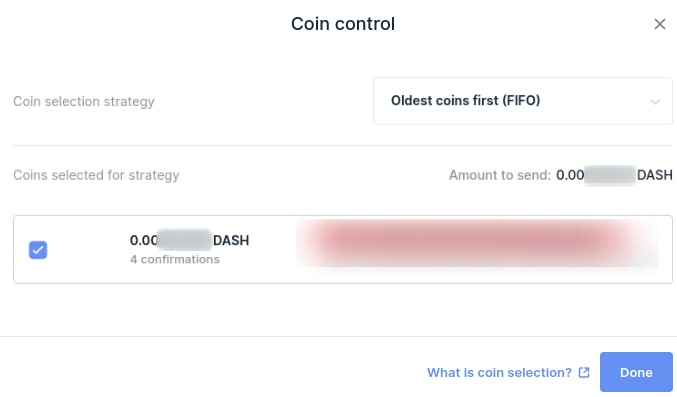Click the 'Coin selection strategy' label
Image resolution: width=677 pixels, height=397 pixels.
tap(84, 102)
